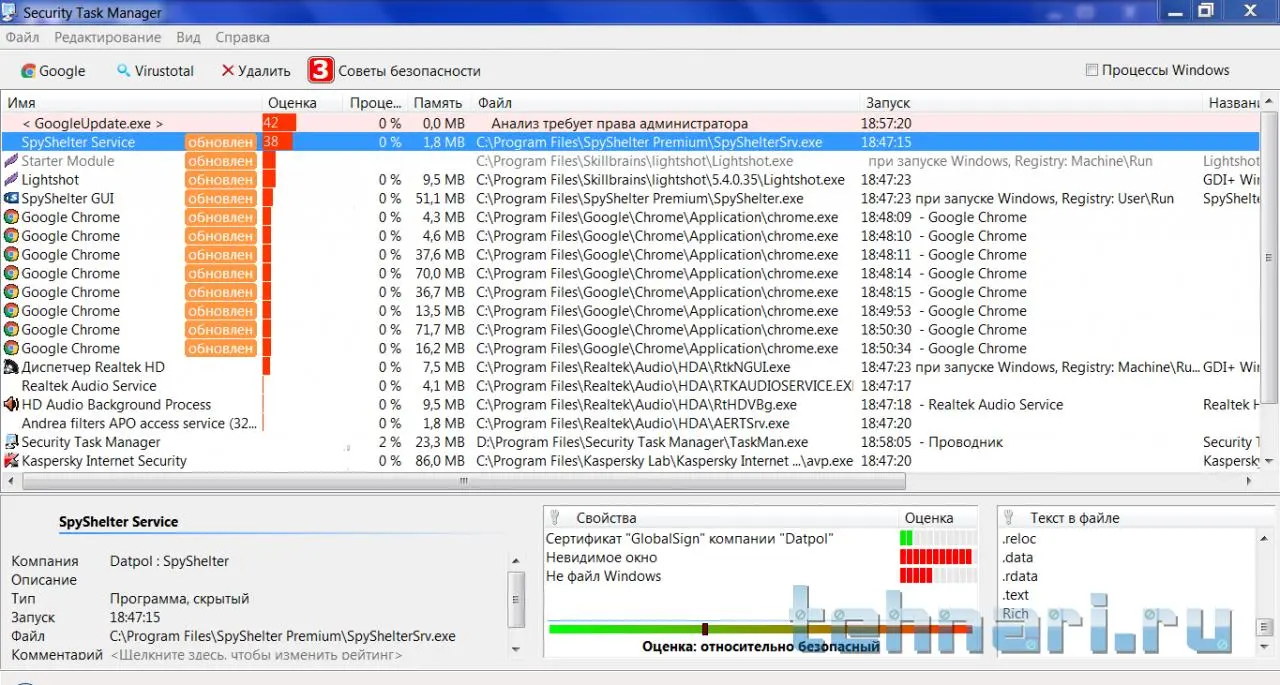The height and width of the screenshot is (685, 1280).
Task: Open the Редактирование menu
Action: click(107, 37)
